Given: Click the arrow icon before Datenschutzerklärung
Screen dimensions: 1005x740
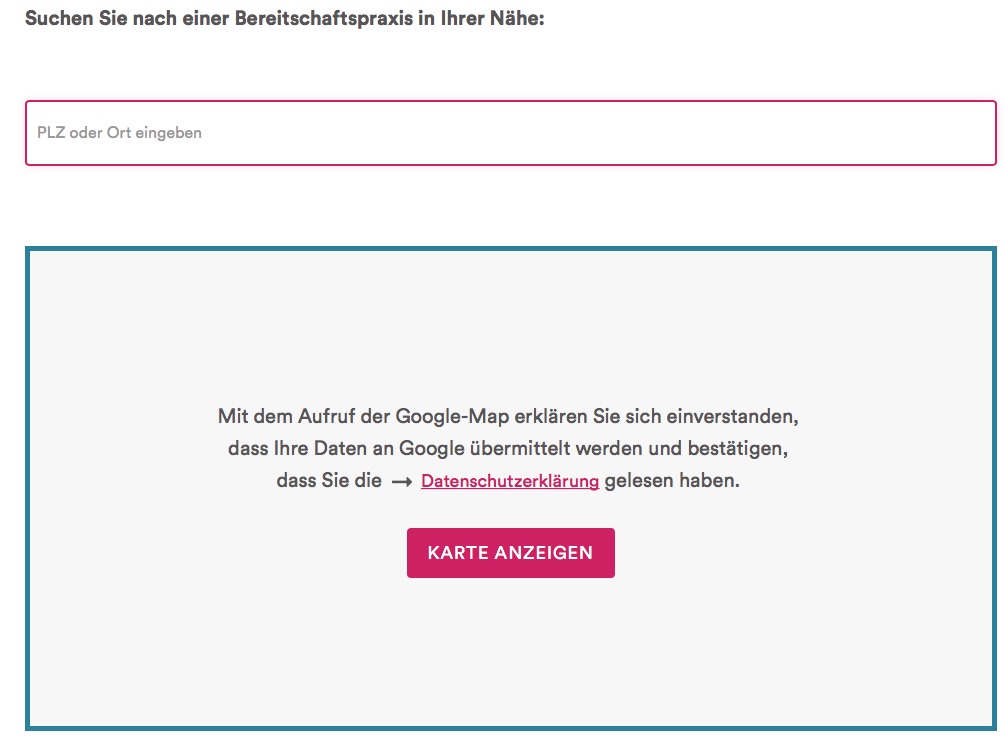Looking at the screenshot, I should coord(402,482).
